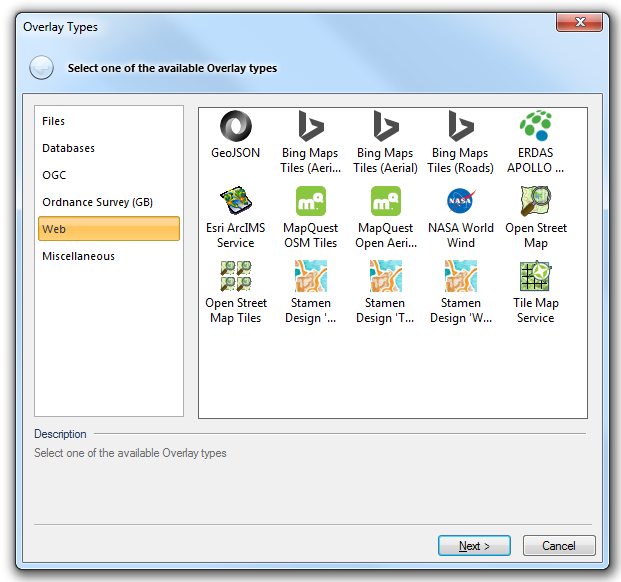Screen dimensions: 621x582
Task: Select the Tile Map Service icon
Action: click(536, 276)
